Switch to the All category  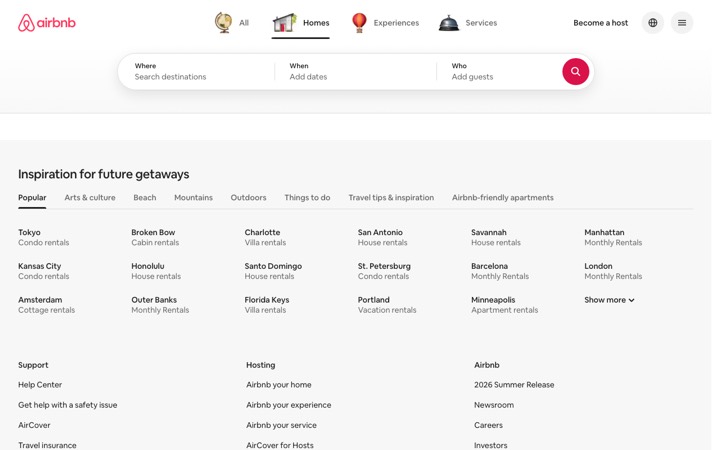click(x=244, y=23)
